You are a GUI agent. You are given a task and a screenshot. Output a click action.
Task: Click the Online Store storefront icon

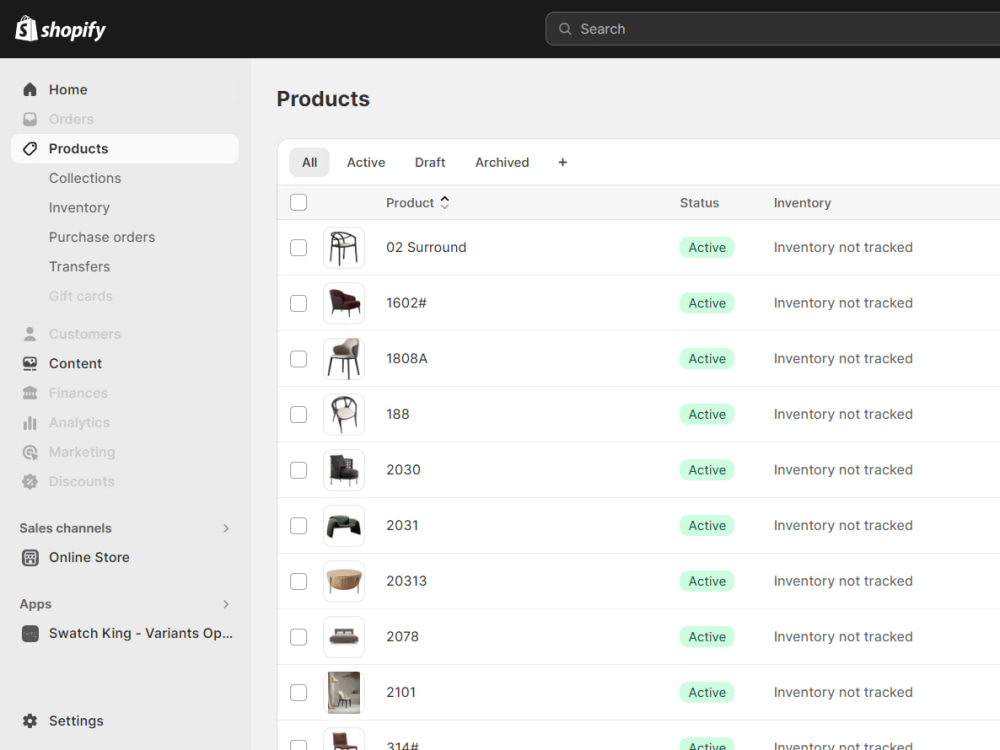30,557
